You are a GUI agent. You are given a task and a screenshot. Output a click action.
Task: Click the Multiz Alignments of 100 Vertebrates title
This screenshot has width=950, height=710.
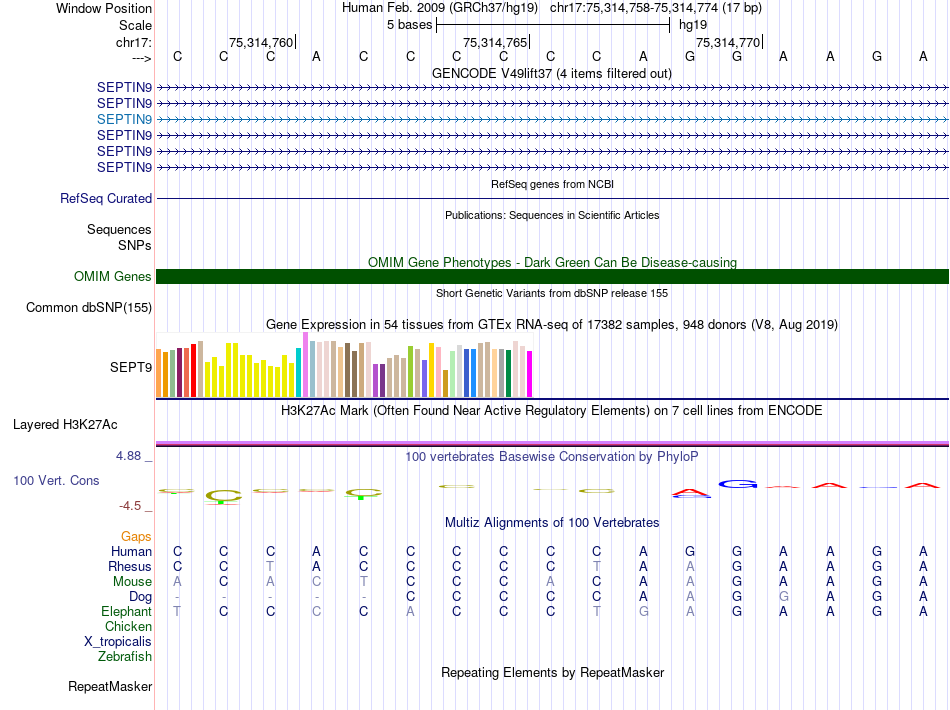552,523
